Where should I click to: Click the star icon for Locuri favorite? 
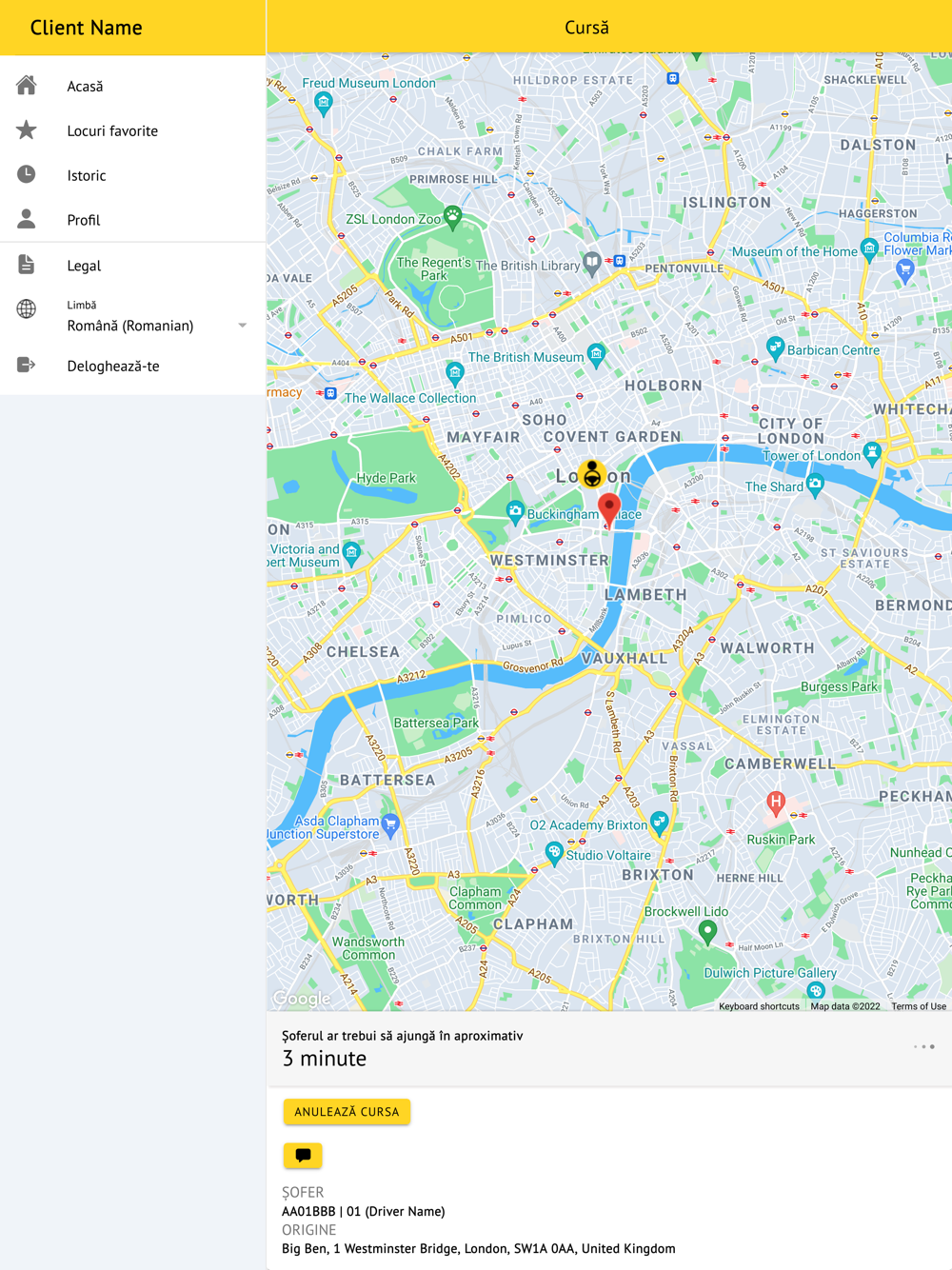27,130
